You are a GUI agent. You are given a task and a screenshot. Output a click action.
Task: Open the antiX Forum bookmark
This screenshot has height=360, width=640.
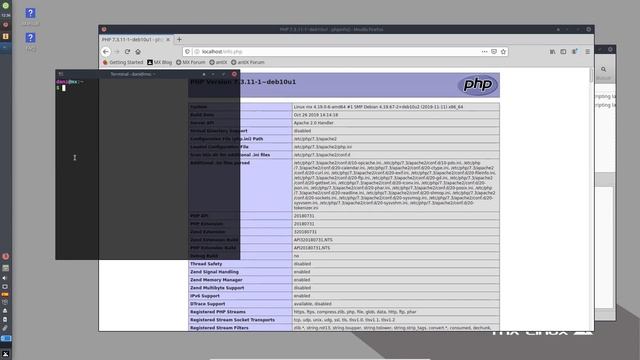point(248,62)
